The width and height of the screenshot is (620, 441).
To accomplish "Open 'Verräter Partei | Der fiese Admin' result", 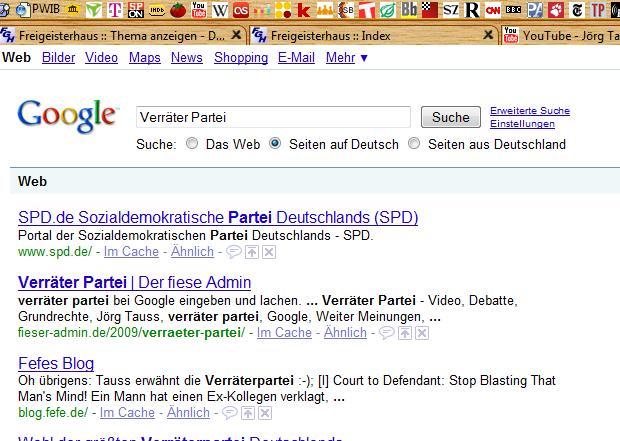I will tap(134, 282).
